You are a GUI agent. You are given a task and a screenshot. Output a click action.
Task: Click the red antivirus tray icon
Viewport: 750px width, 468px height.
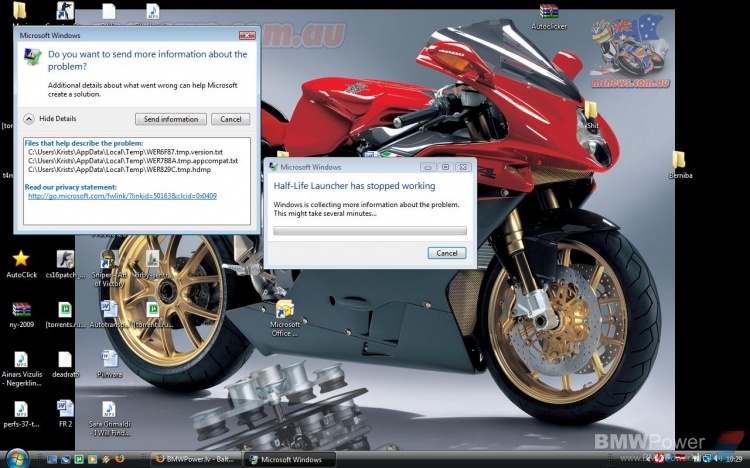pos(659,458)
